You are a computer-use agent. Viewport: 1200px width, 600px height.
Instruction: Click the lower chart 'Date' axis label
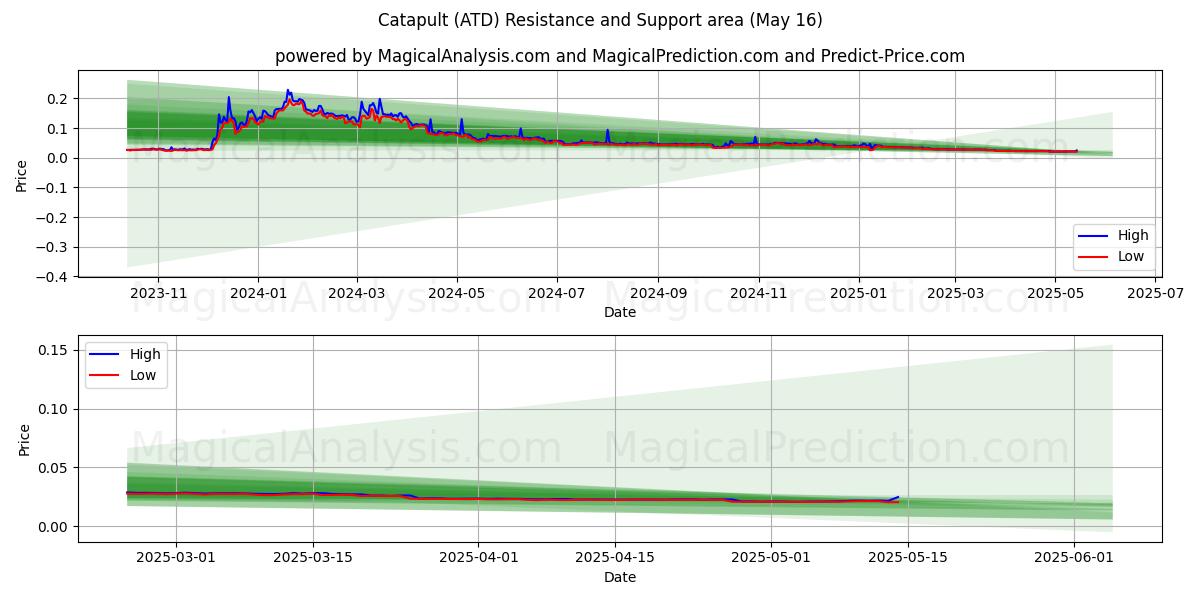tap(620, 577)
